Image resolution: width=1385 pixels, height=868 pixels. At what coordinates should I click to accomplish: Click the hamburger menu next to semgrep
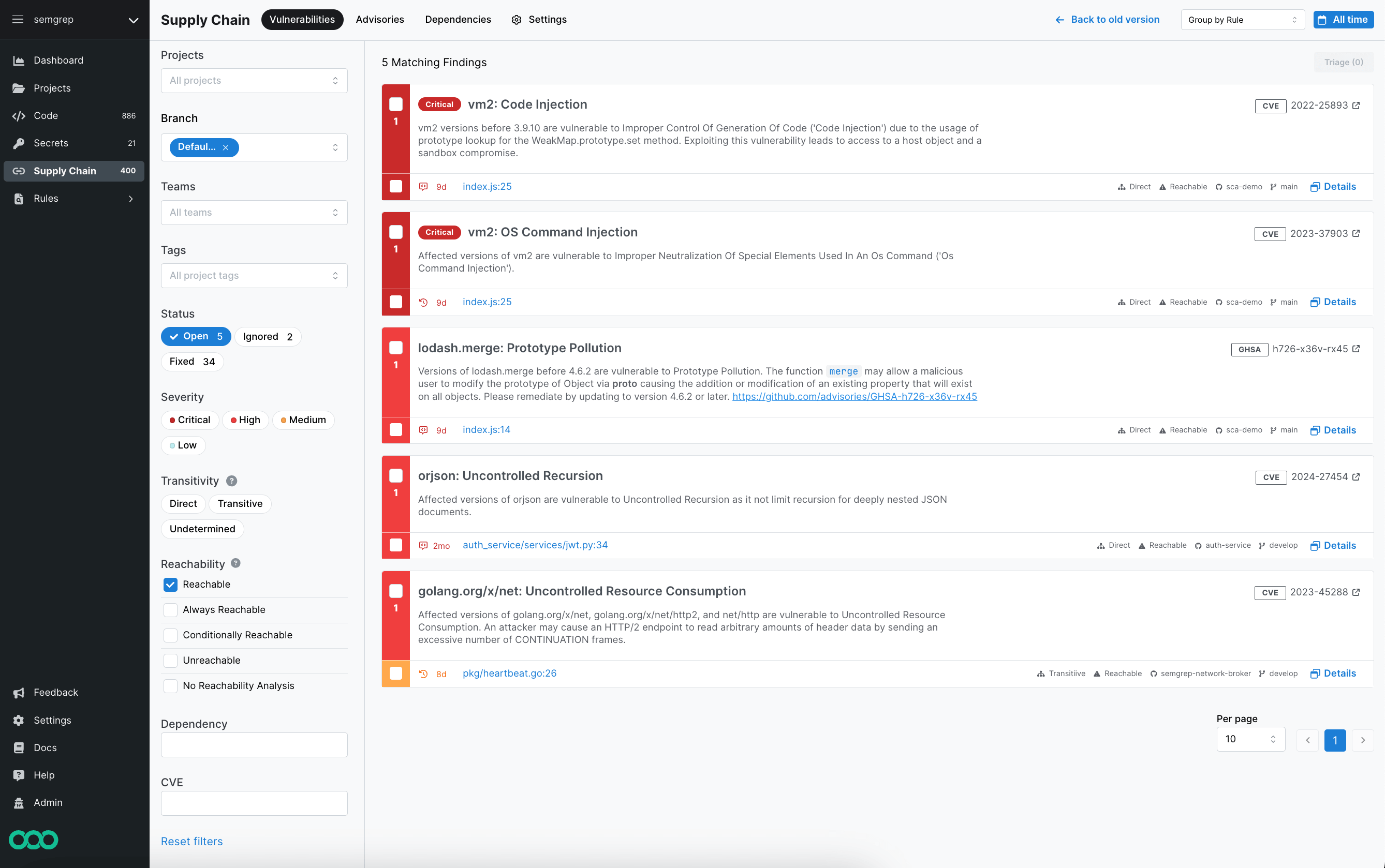pyautogui.click(x=18, y=19)
